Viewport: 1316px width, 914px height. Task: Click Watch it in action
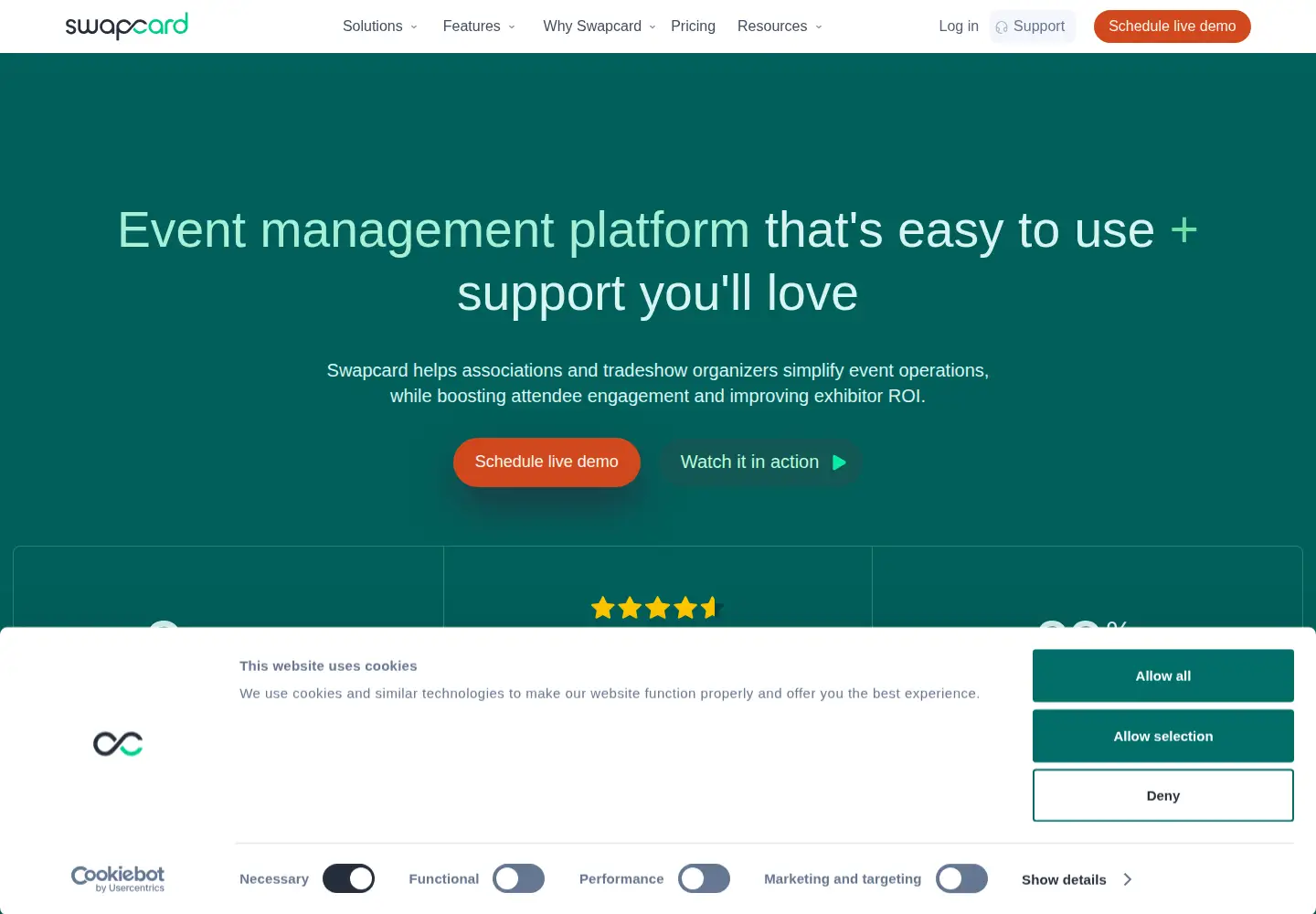pos(760,462)
